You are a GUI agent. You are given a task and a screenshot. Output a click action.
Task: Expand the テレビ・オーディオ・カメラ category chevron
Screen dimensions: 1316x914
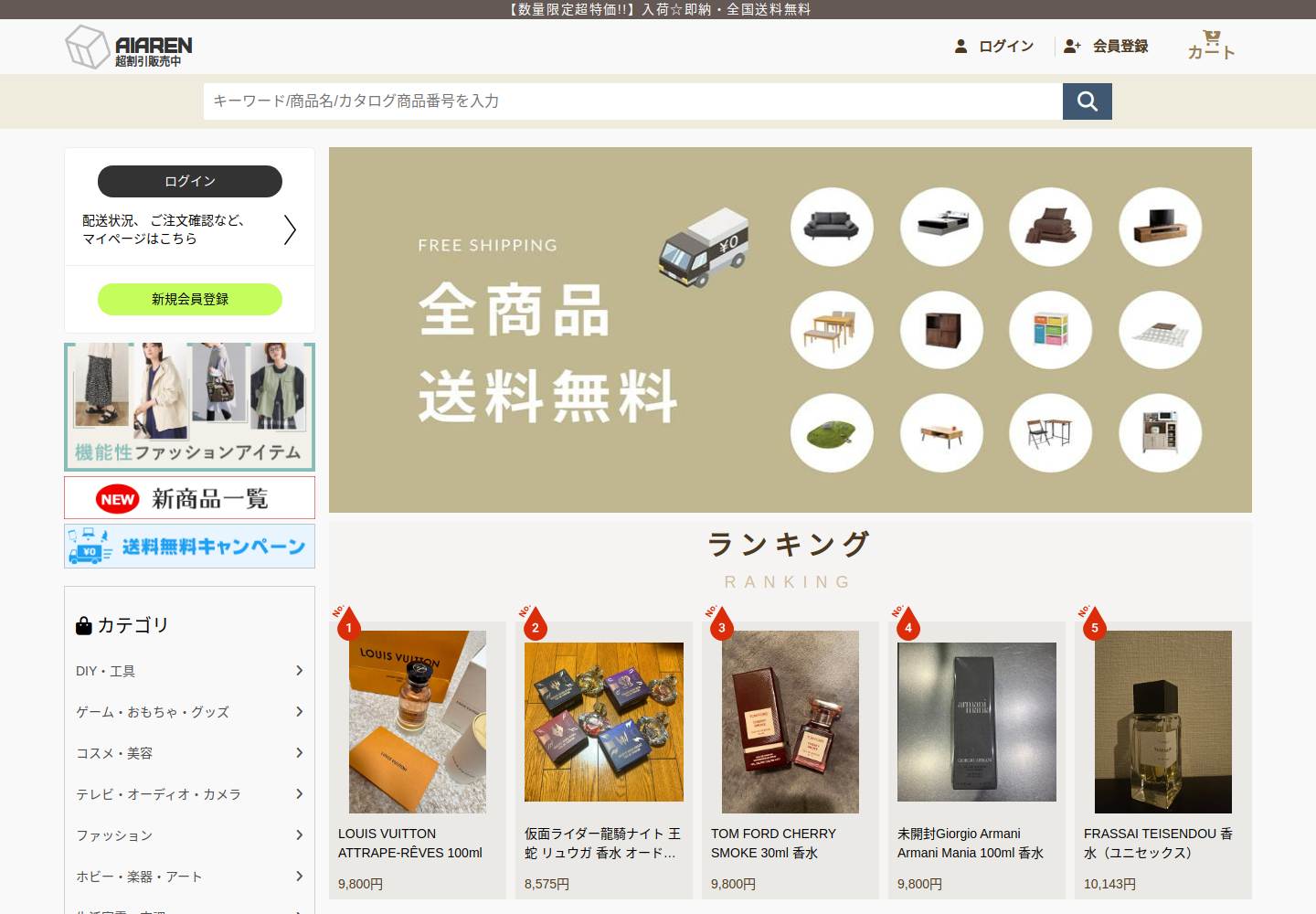pyautogui.click(x=299, y=794)
